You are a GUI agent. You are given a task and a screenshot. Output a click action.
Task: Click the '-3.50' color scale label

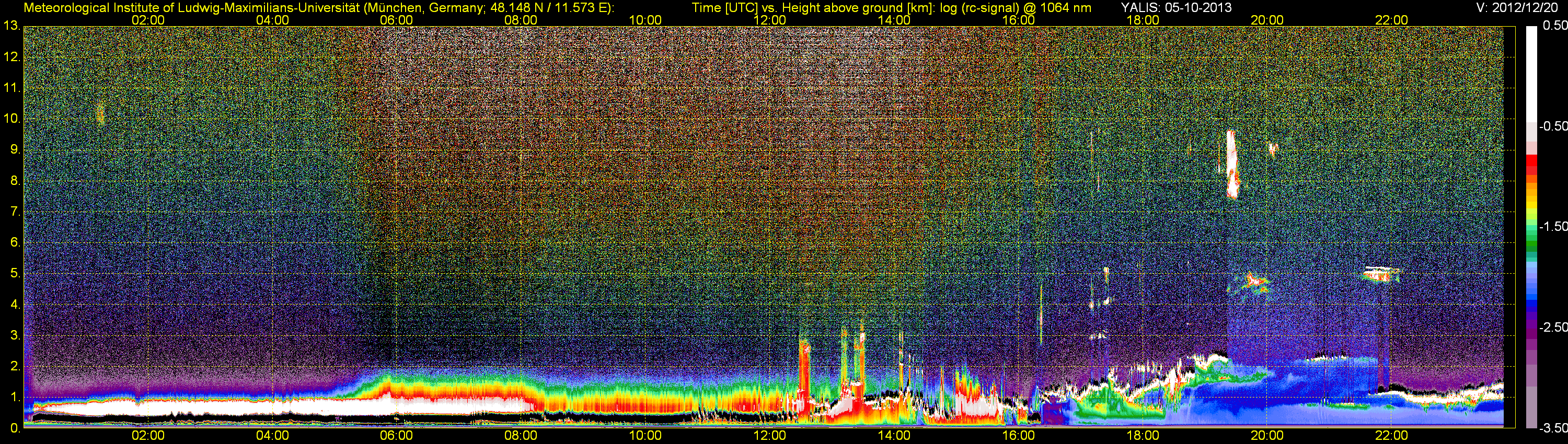tap(1553, 428)
